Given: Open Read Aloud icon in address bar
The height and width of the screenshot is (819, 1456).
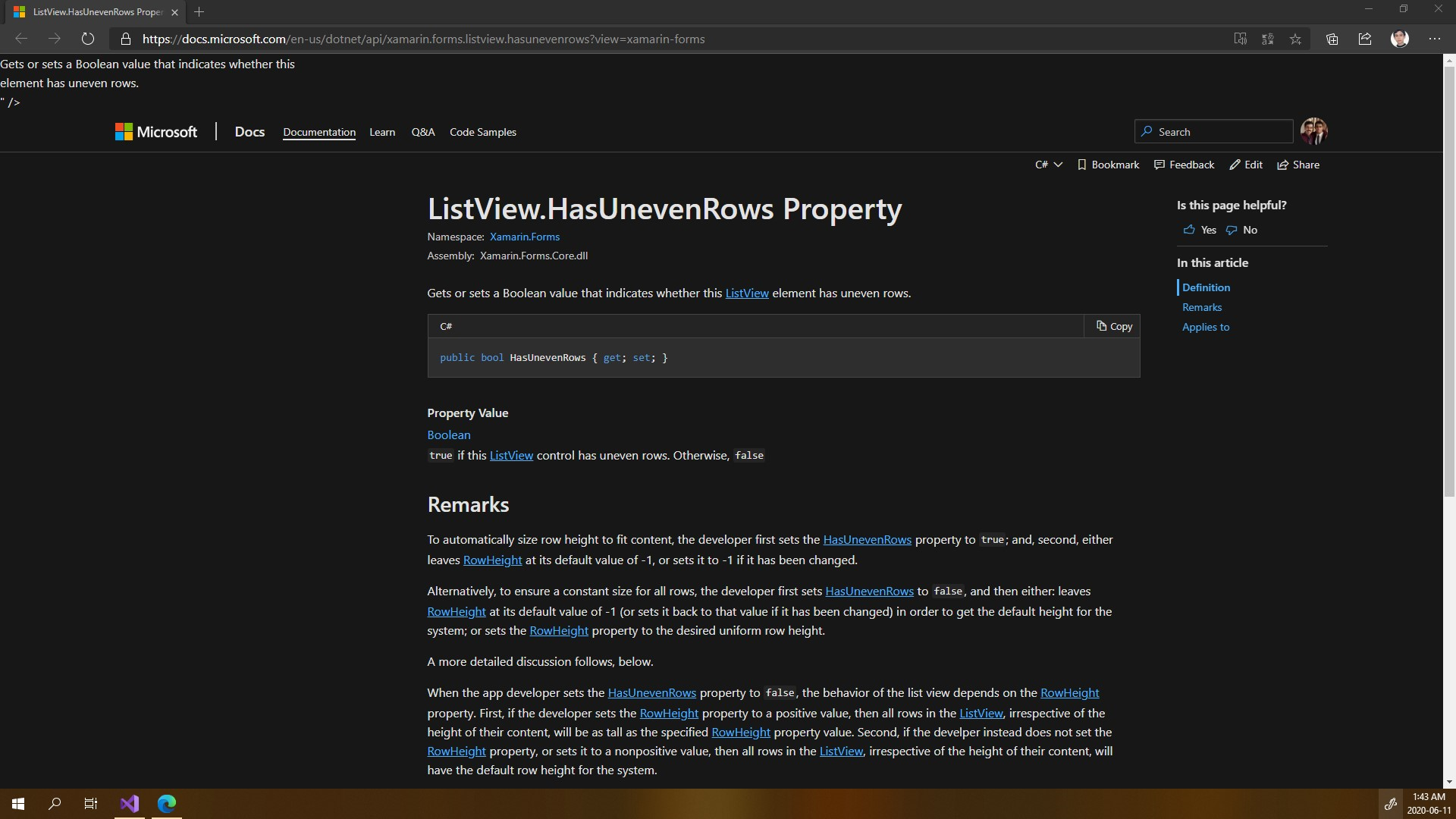Looking at the screenshot, I should click(1241, 39).
